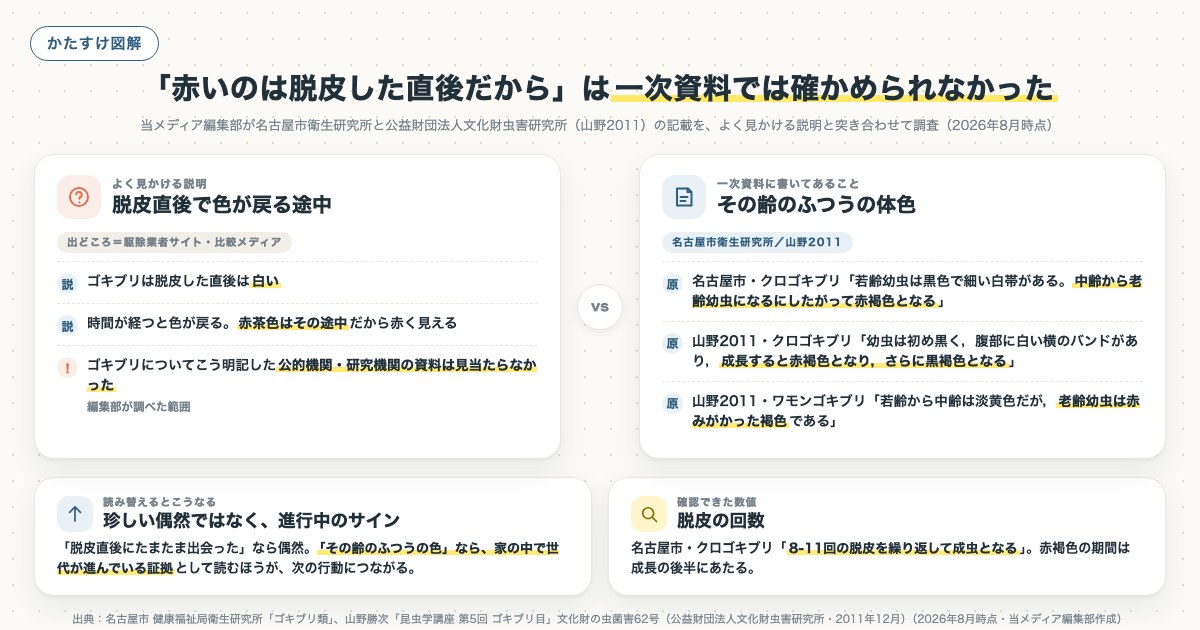Viewport: 1200px width, 630px height.
Task: Click the document icon beside 一次資料に書いてあること
Action: click(684, 197)
